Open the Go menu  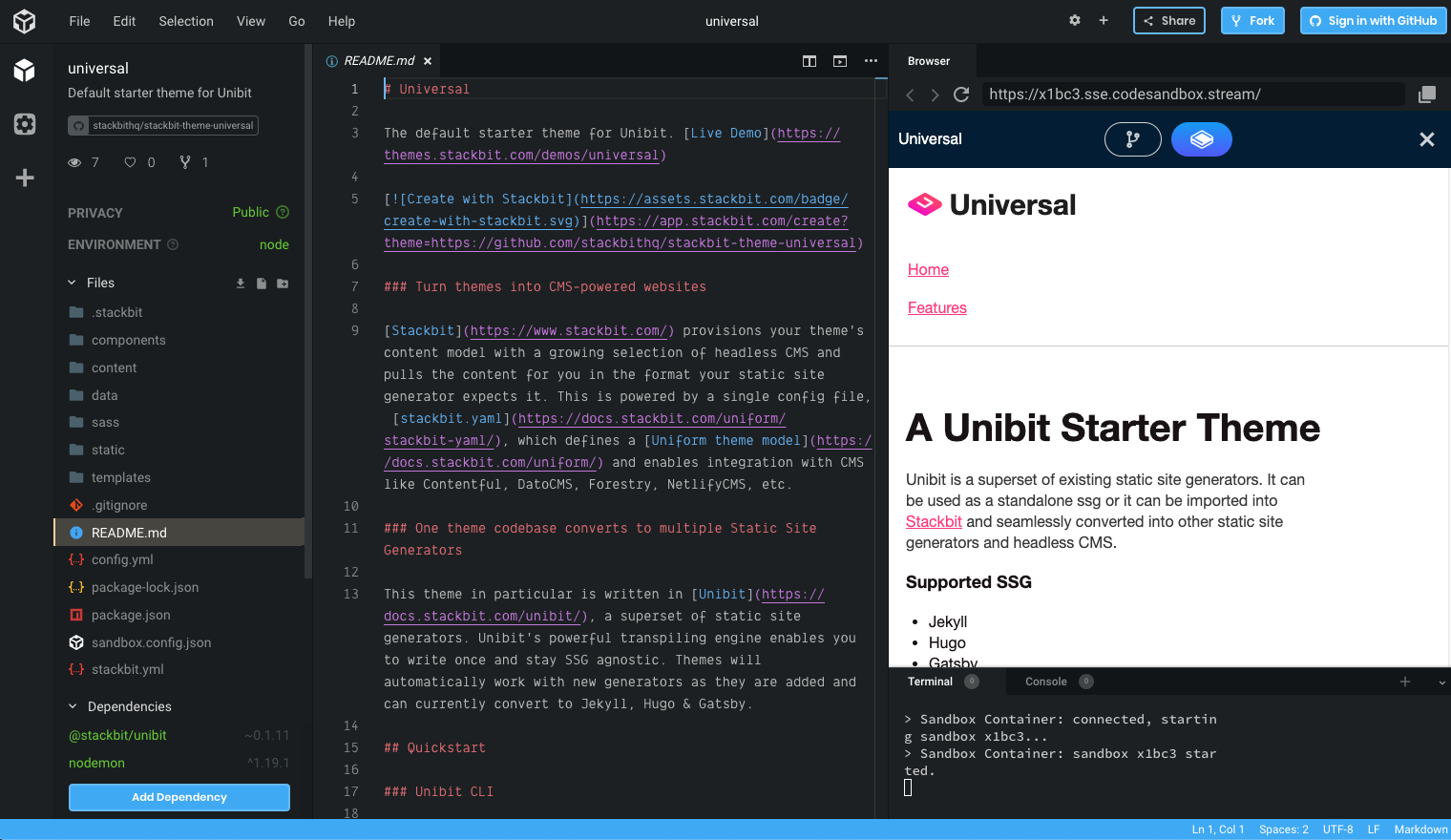(297, 21)
